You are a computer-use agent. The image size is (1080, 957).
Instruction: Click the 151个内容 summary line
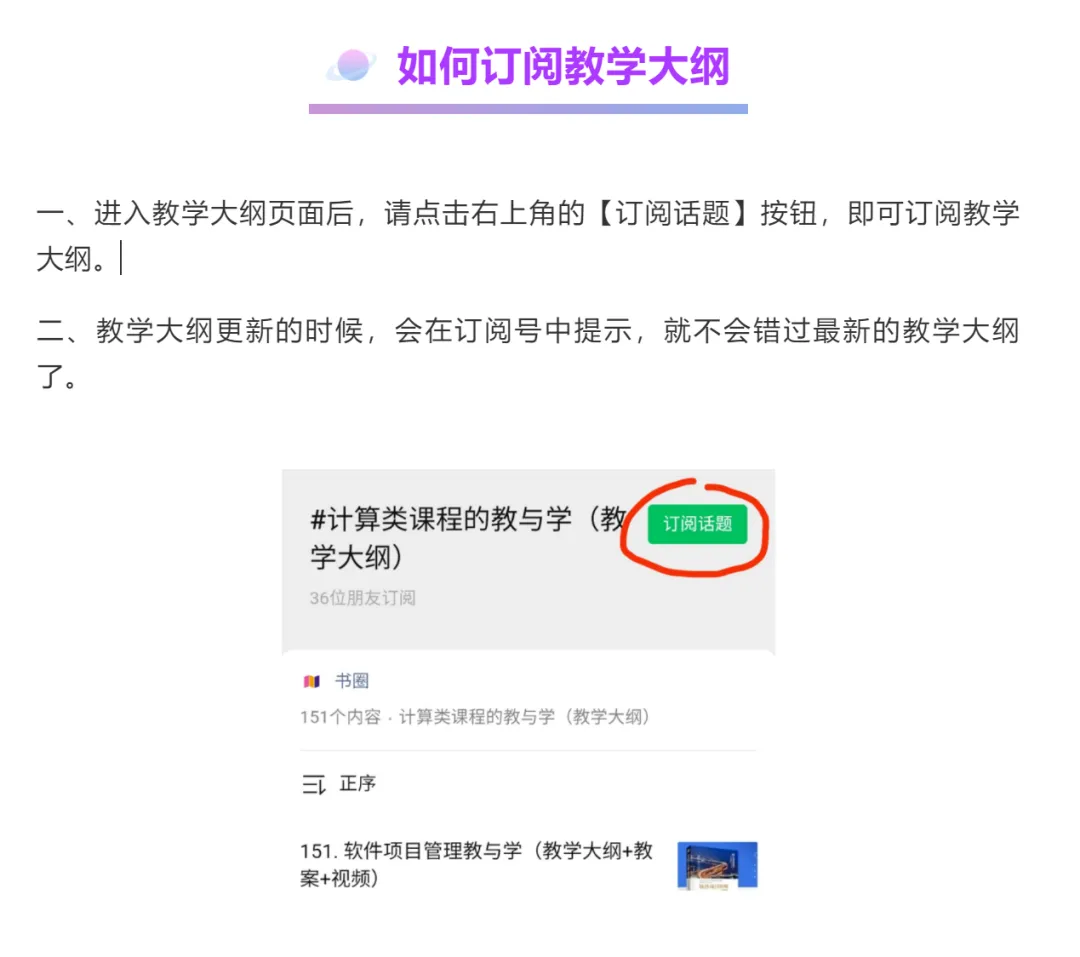point(475,717)
